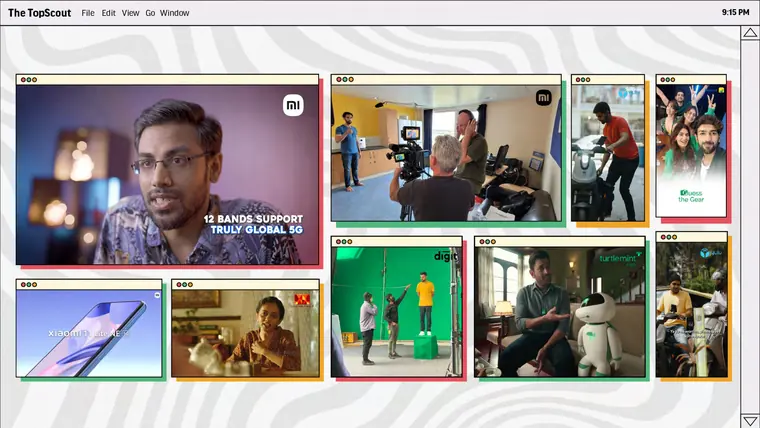
Task: Click the scroll up arrow
Action: pyautogui.click(x=750, y=32)
